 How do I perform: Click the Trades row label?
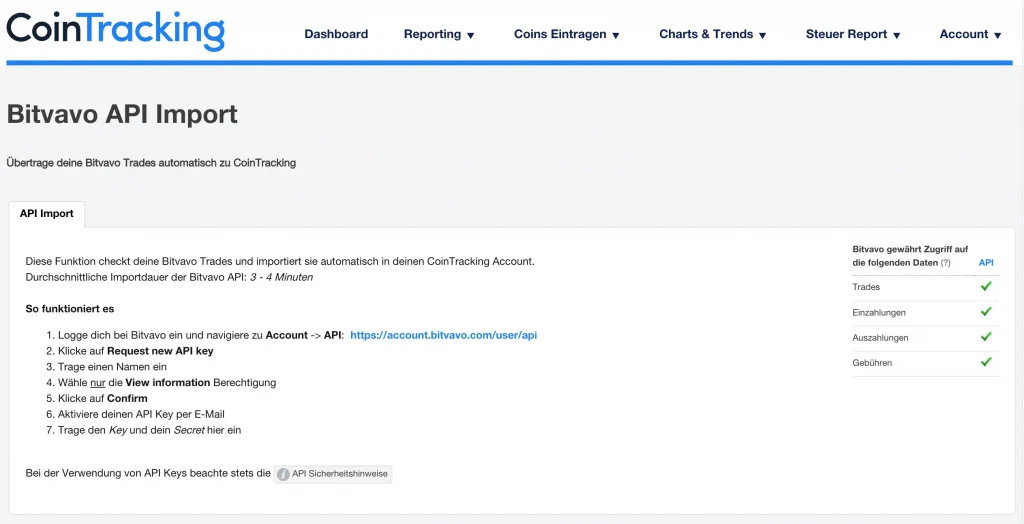(866, 287)
